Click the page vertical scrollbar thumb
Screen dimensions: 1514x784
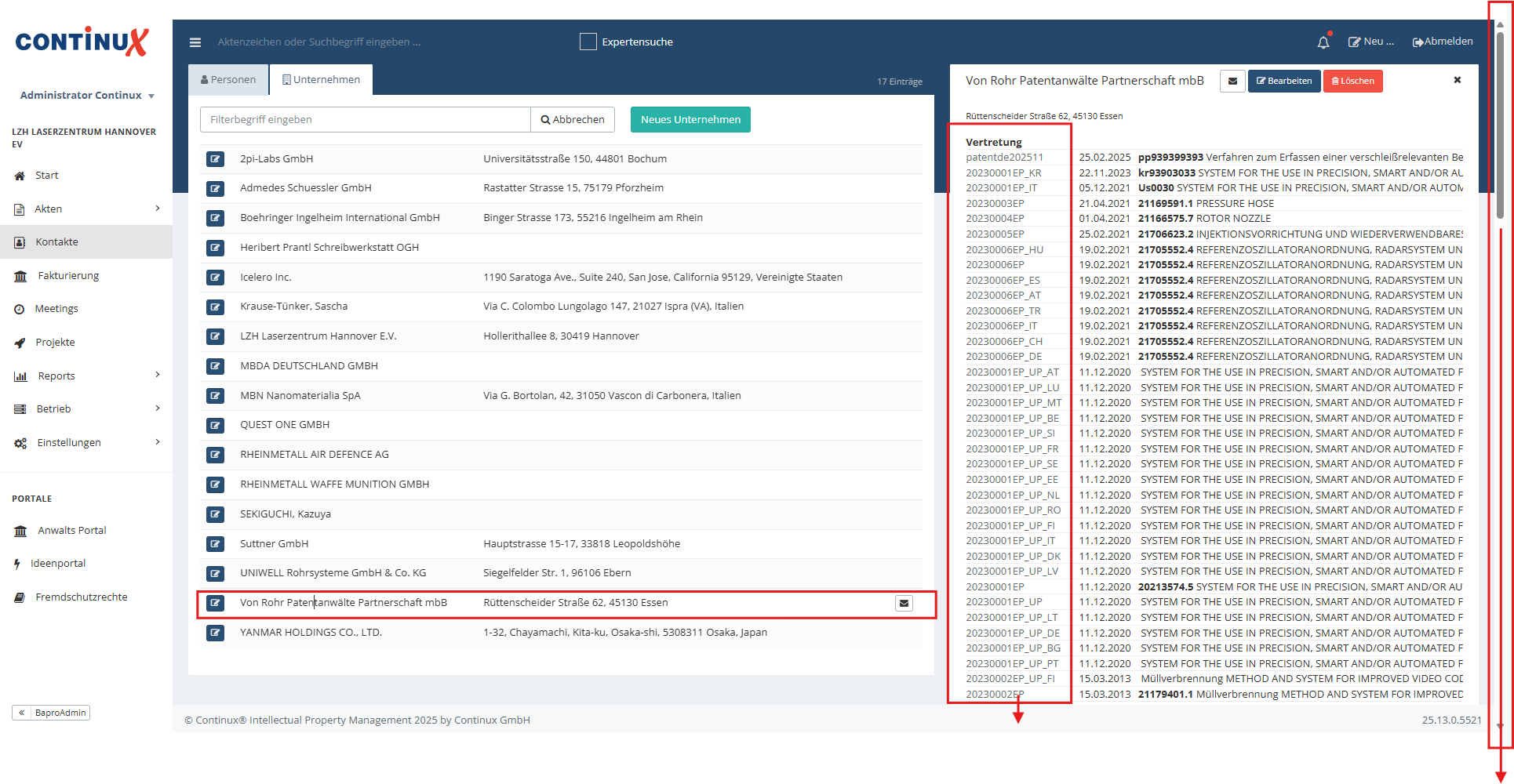pyautogui.click(x=1500, y=125)
